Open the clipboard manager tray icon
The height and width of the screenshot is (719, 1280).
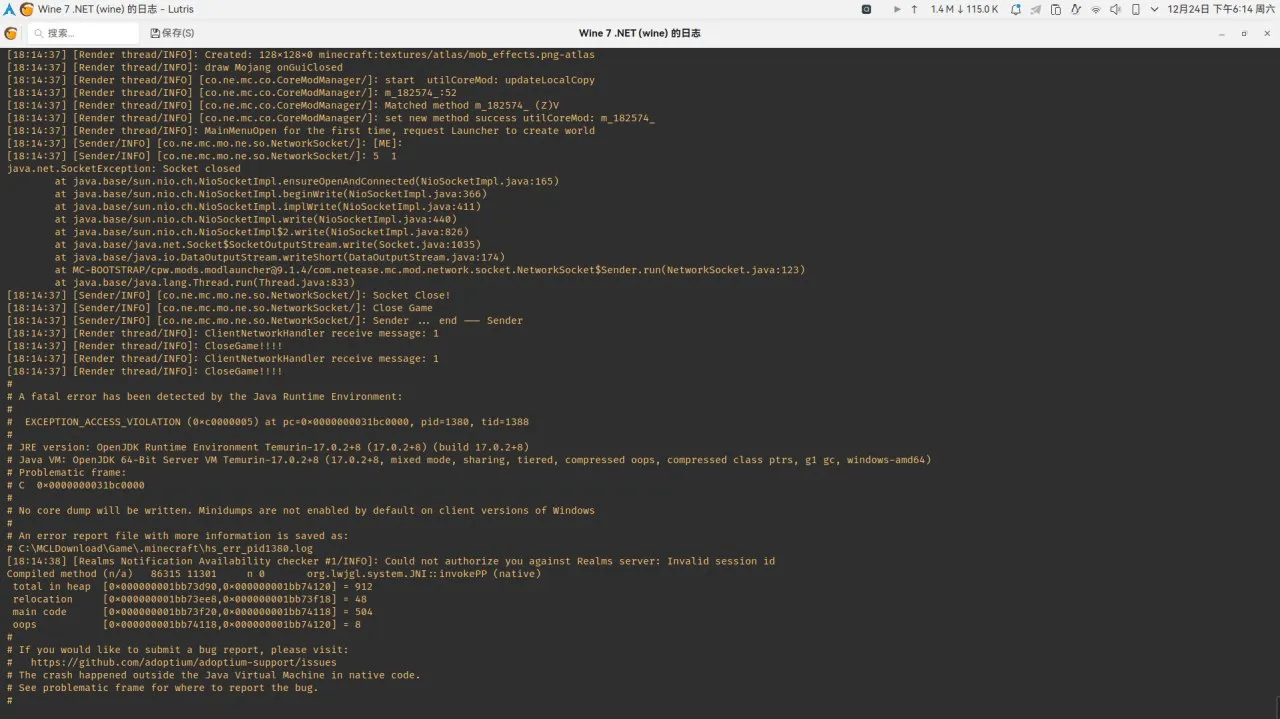coord(1057,9)
